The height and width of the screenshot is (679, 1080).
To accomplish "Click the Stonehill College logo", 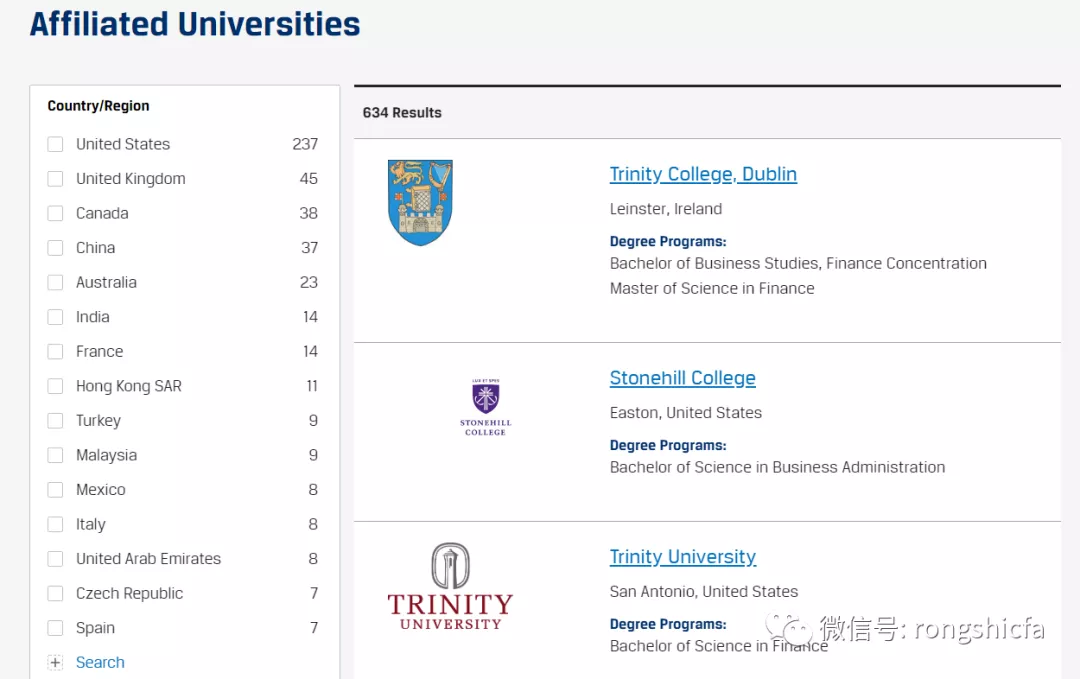I will point(486,407).
